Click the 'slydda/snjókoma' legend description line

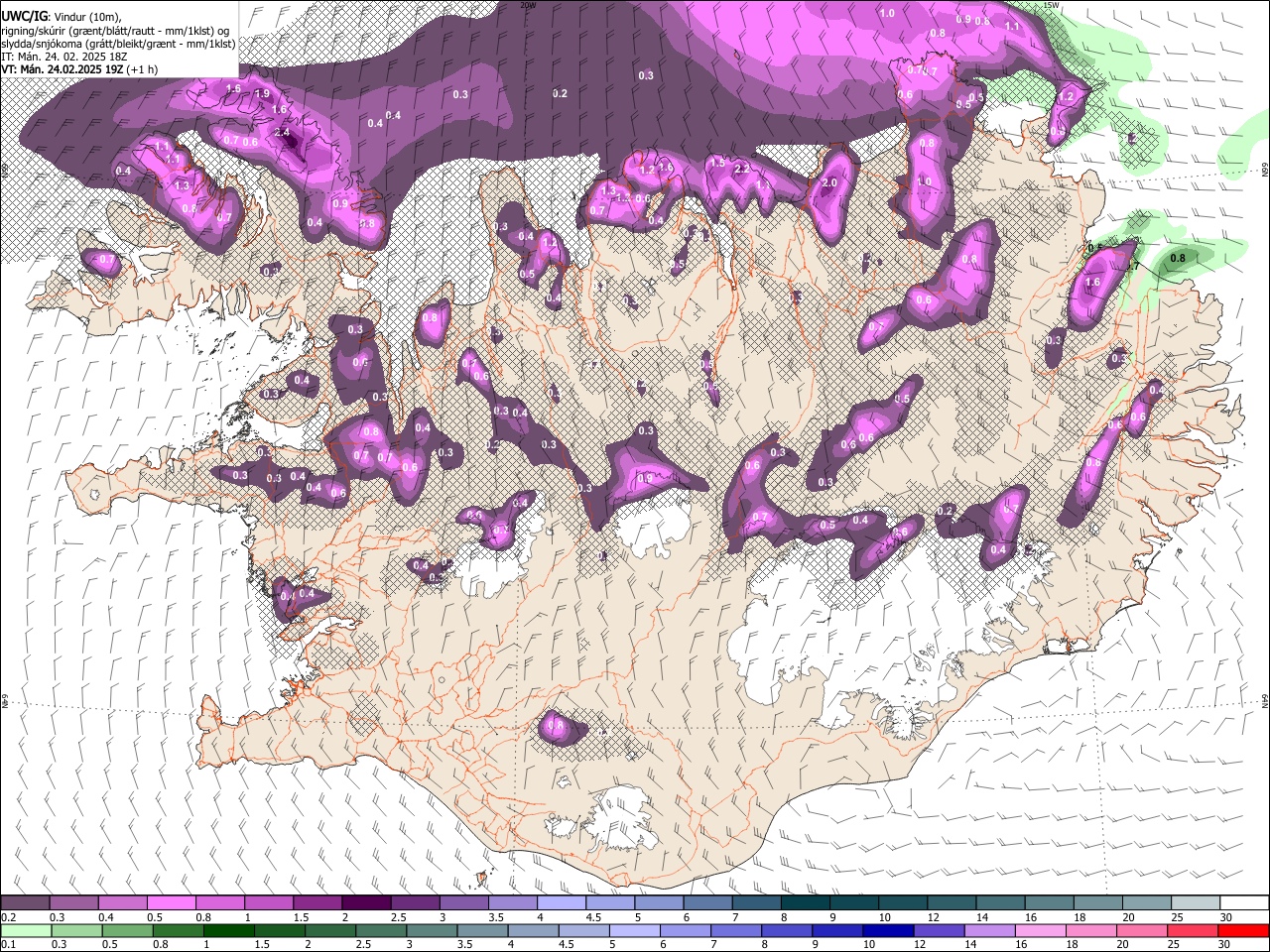(x=118, y=44)
